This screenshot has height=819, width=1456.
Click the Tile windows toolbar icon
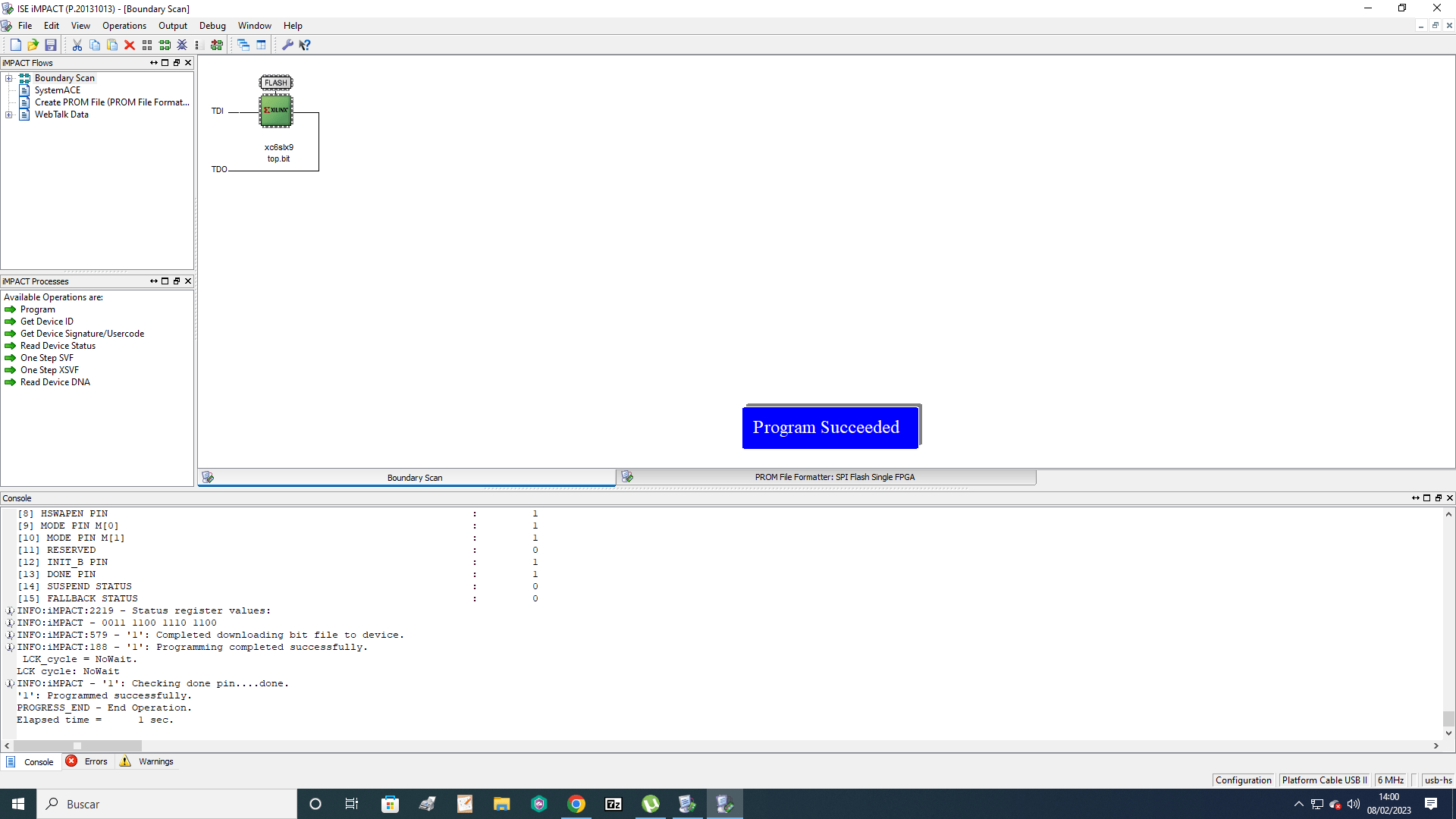click(261, 45)
